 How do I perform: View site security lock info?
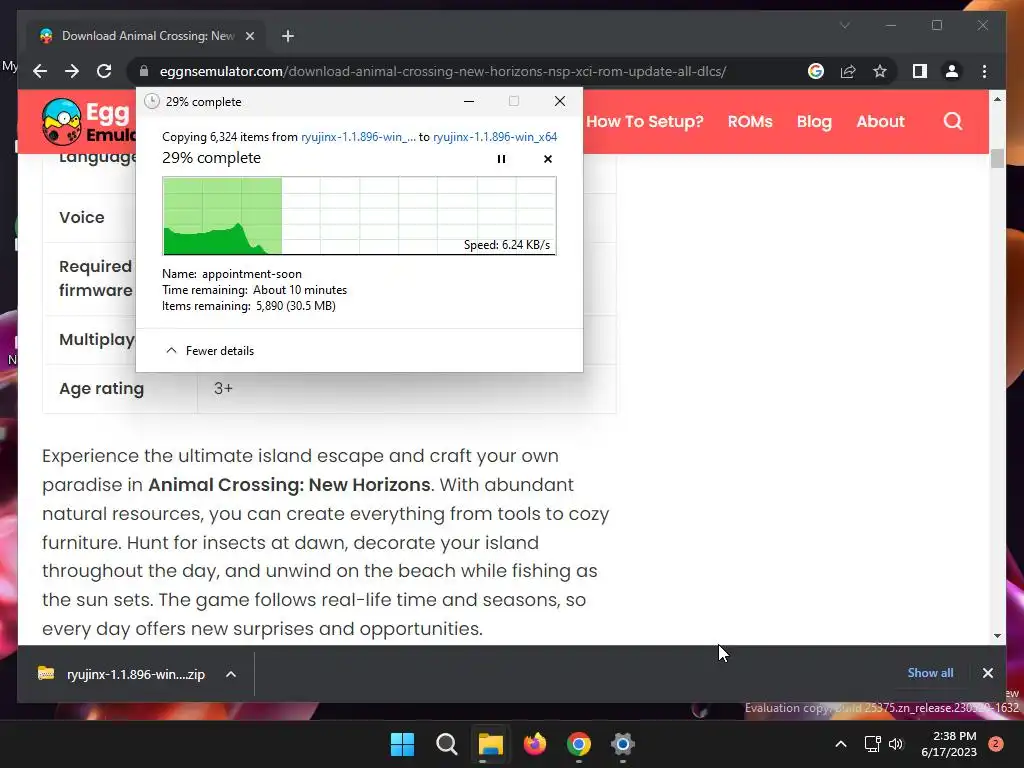pyautogui.click(x=144, y=71)
